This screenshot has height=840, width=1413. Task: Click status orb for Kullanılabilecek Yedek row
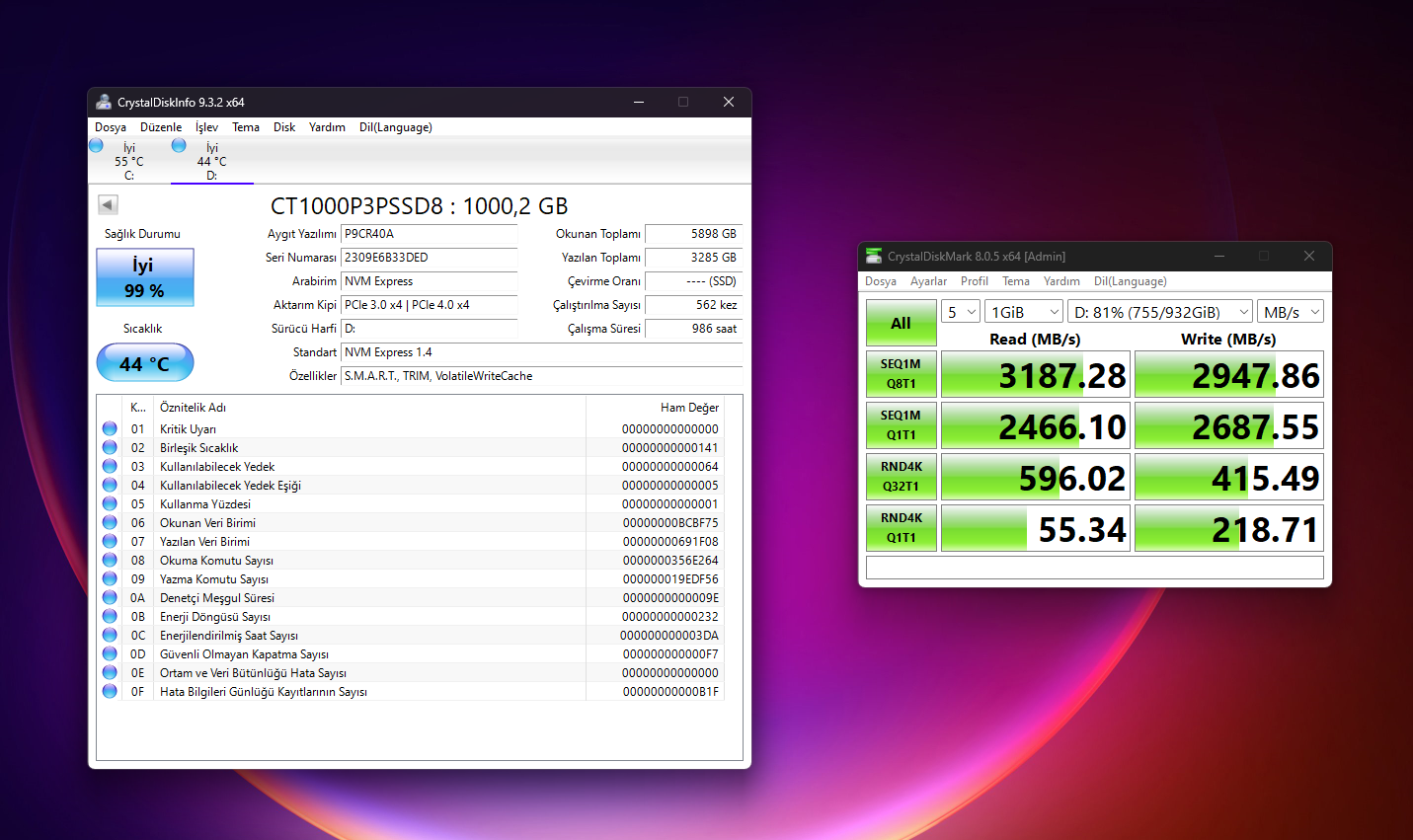[110, 466]
